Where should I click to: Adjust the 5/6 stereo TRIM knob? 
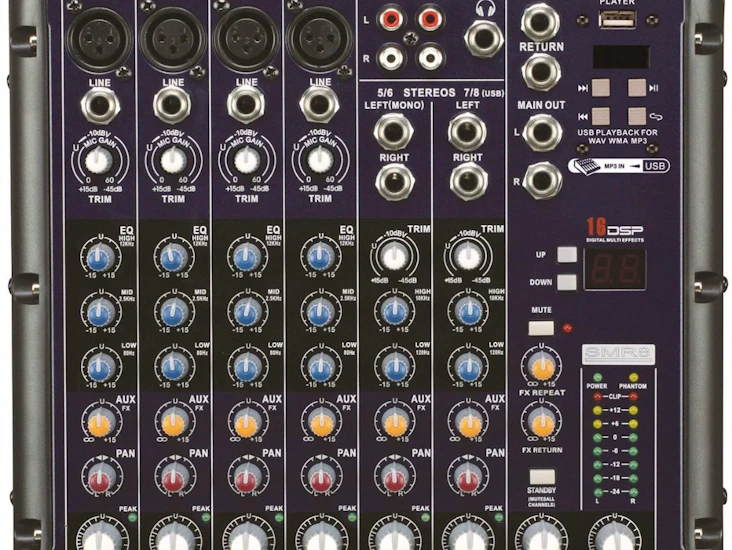click(394, 256)
